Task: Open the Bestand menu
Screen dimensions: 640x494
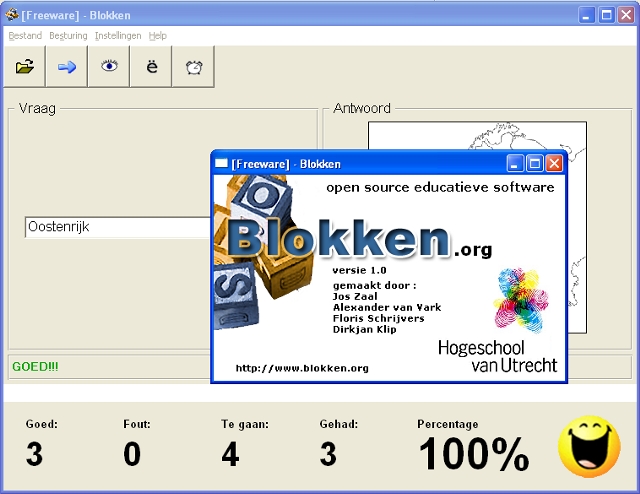Action: (25, 36)
